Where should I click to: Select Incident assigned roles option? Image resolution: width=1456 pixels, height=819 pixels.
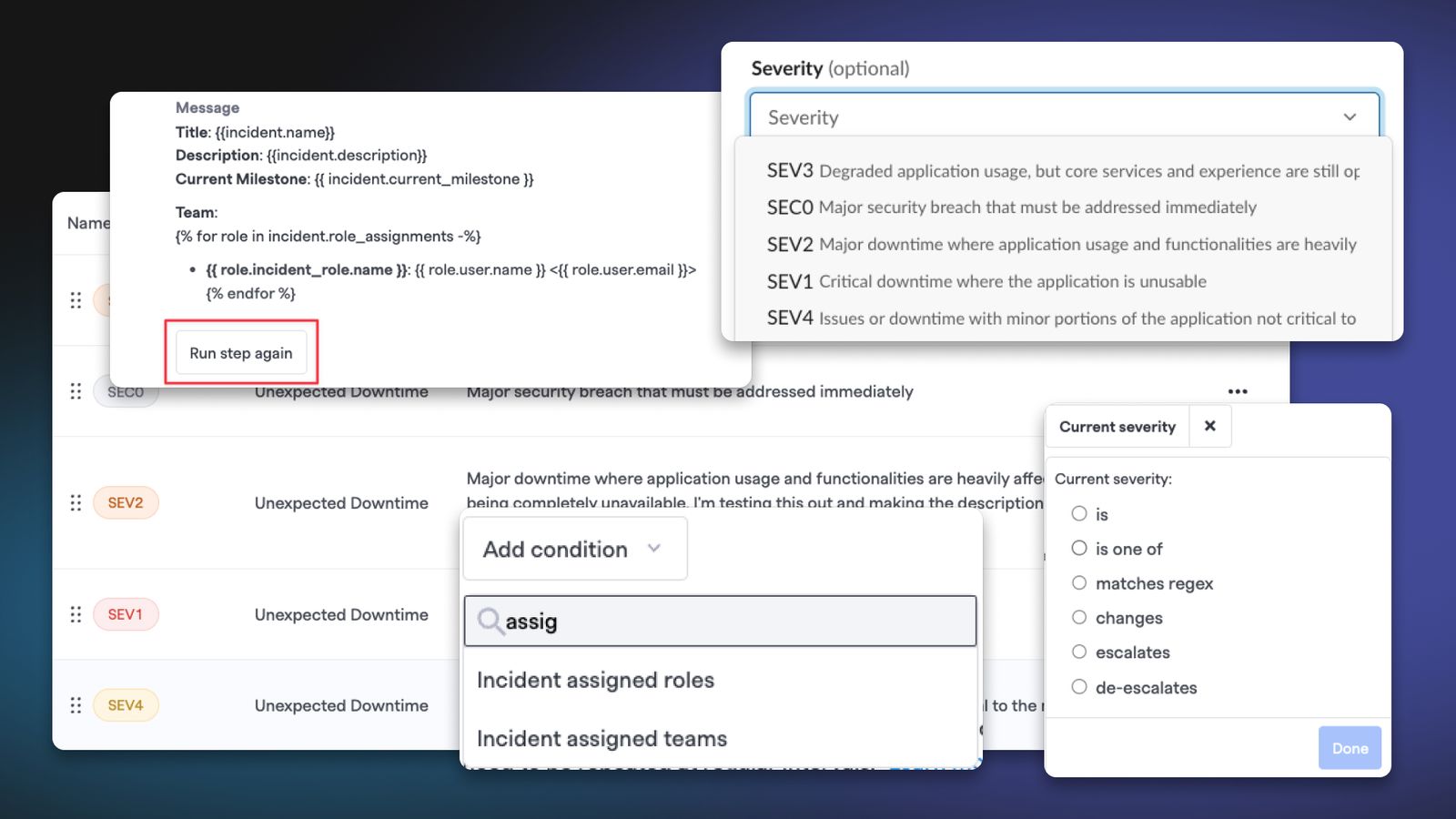[x=595, y=680]
